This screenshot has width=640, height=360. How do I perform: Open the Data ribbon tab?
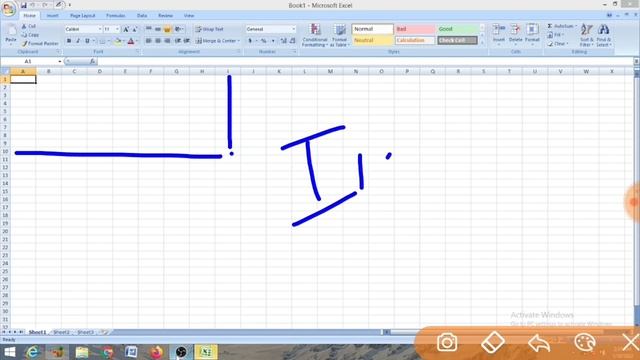(x=142, y=16)
